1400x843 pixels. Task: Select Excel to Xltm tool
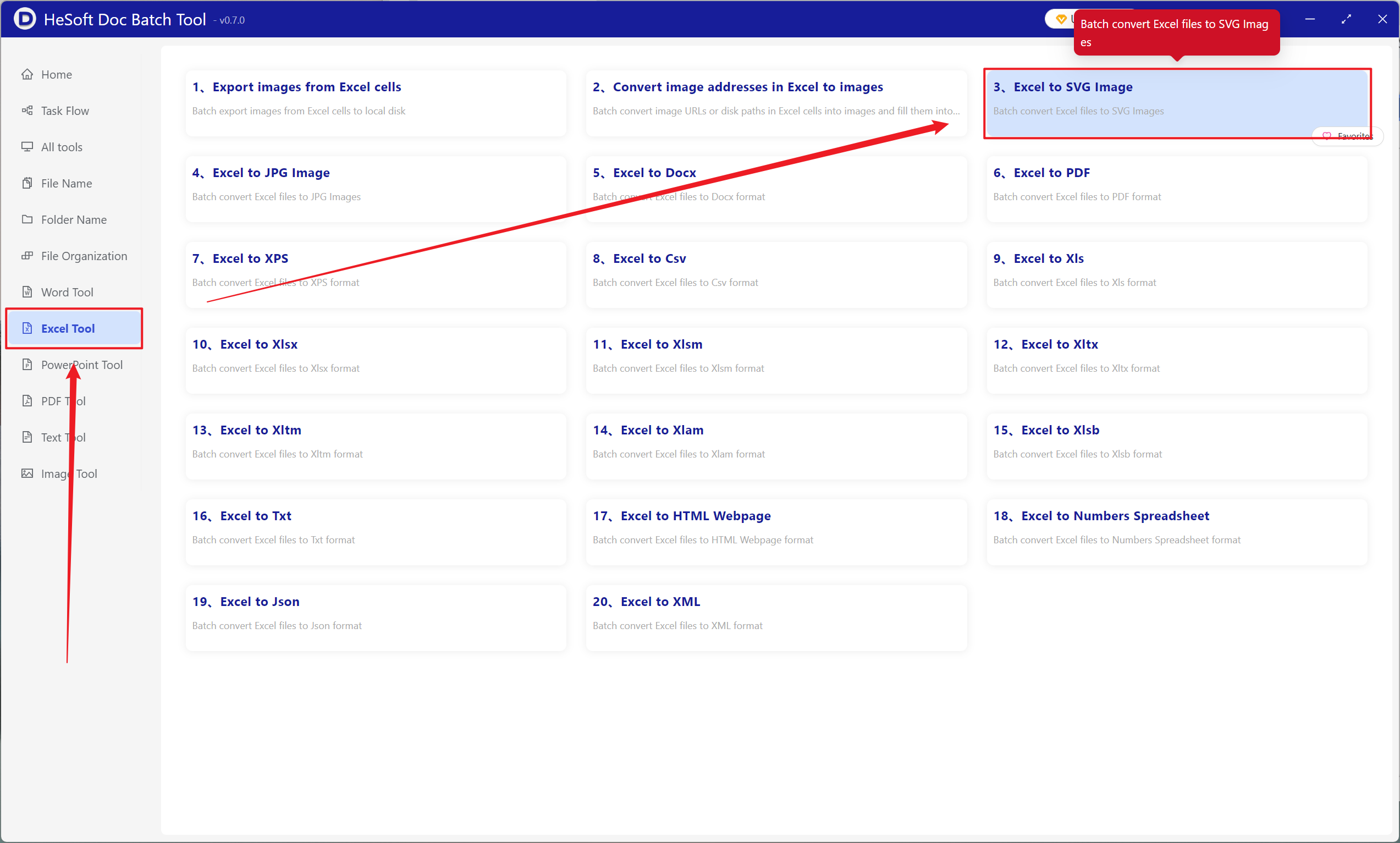376,447
